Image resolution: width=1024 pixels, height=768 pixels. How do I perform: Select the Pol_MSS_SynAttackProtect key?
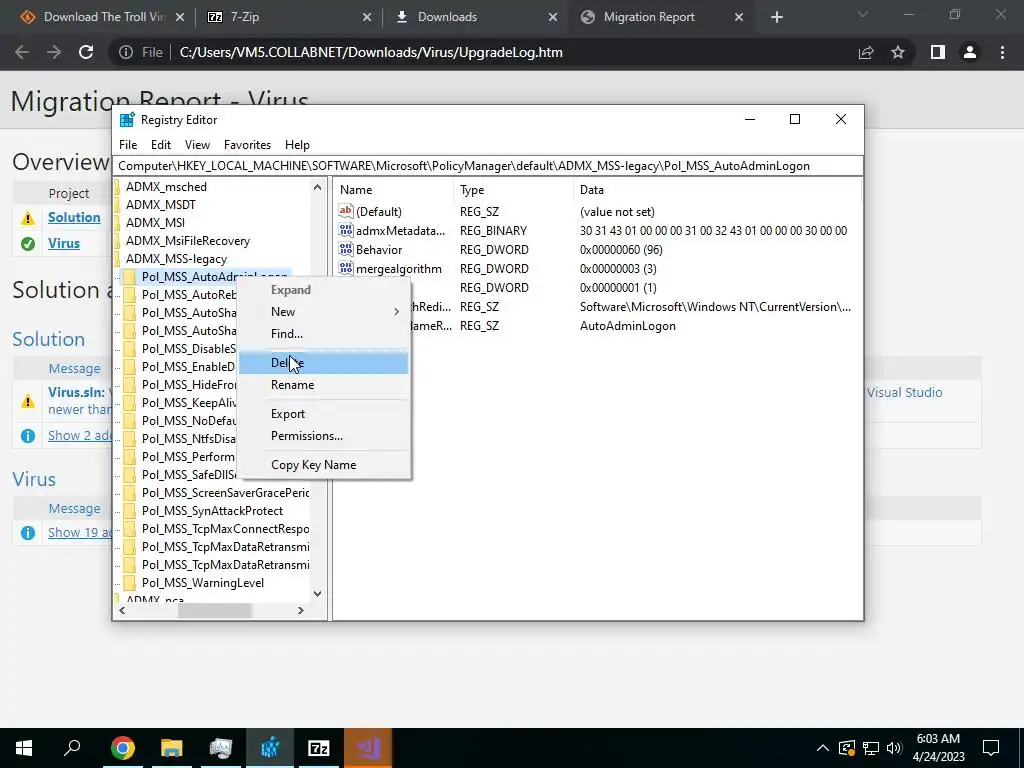212,511
